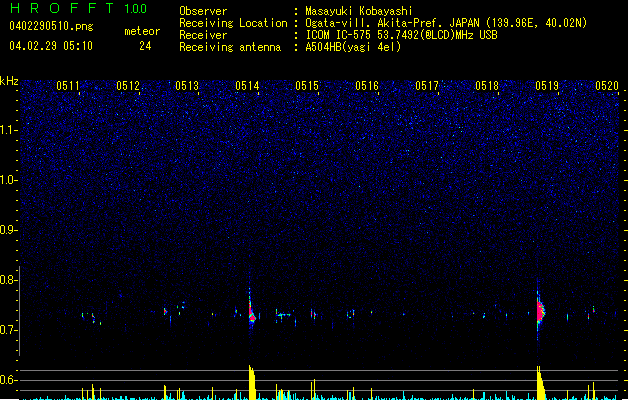Viewport: 629px width, 400px height.
Task: Click the 0519 time marker
Action: [x=547, y=86]
